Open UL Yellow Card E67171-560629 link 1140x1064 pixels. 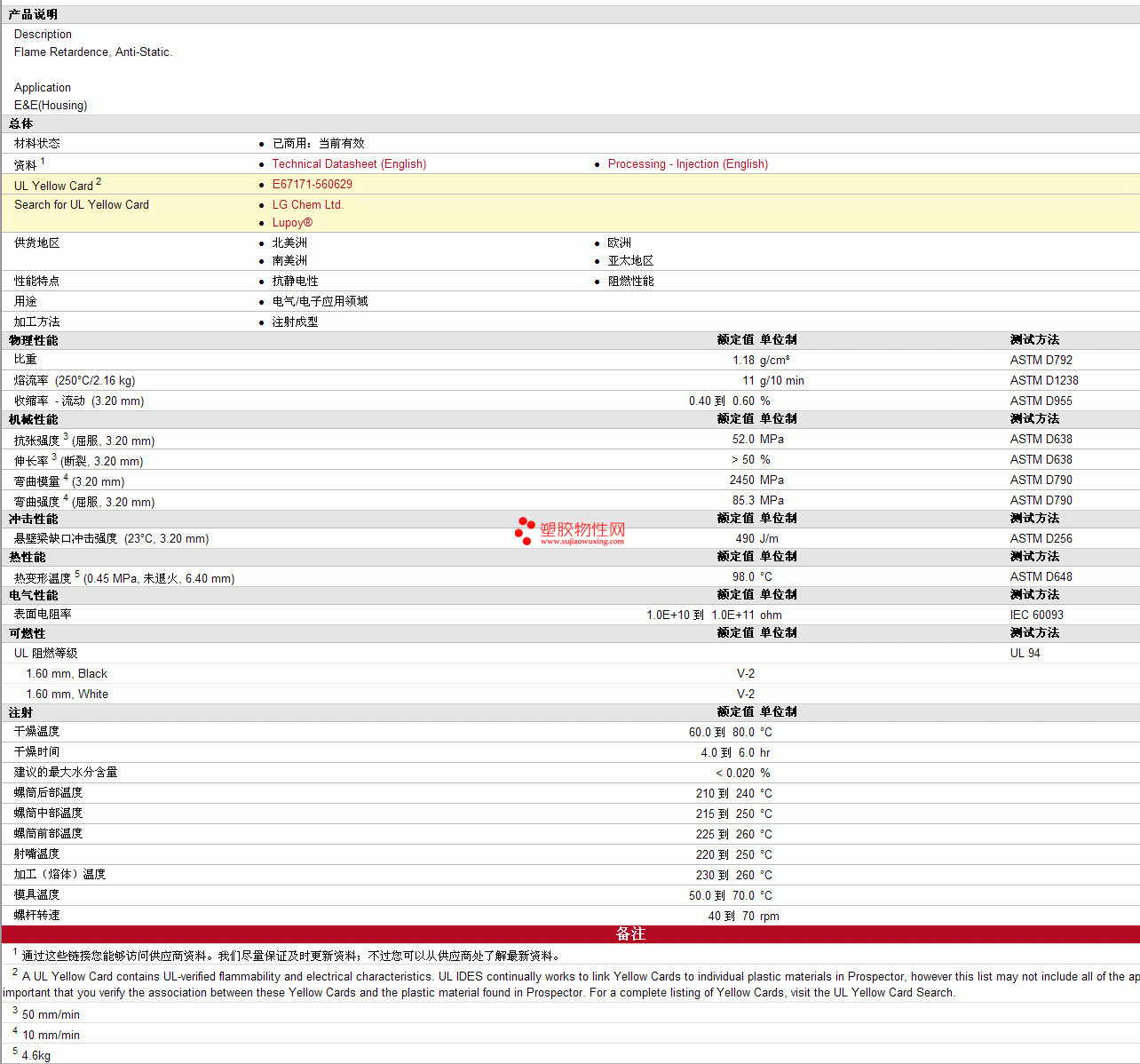[312, 185]
